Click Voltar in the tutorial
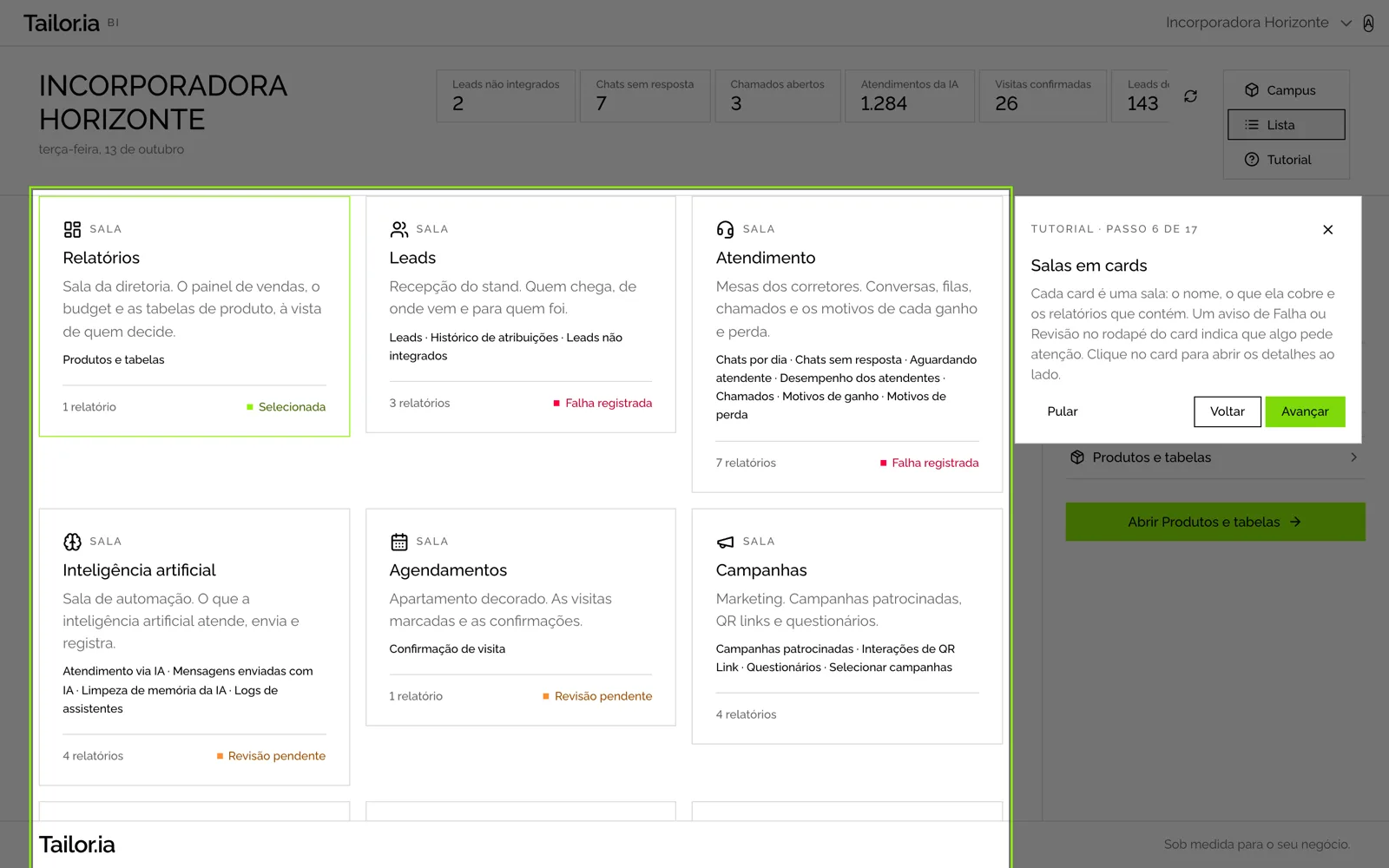The width and height of the screenshot is (1389, 868). click(1227, 411)
